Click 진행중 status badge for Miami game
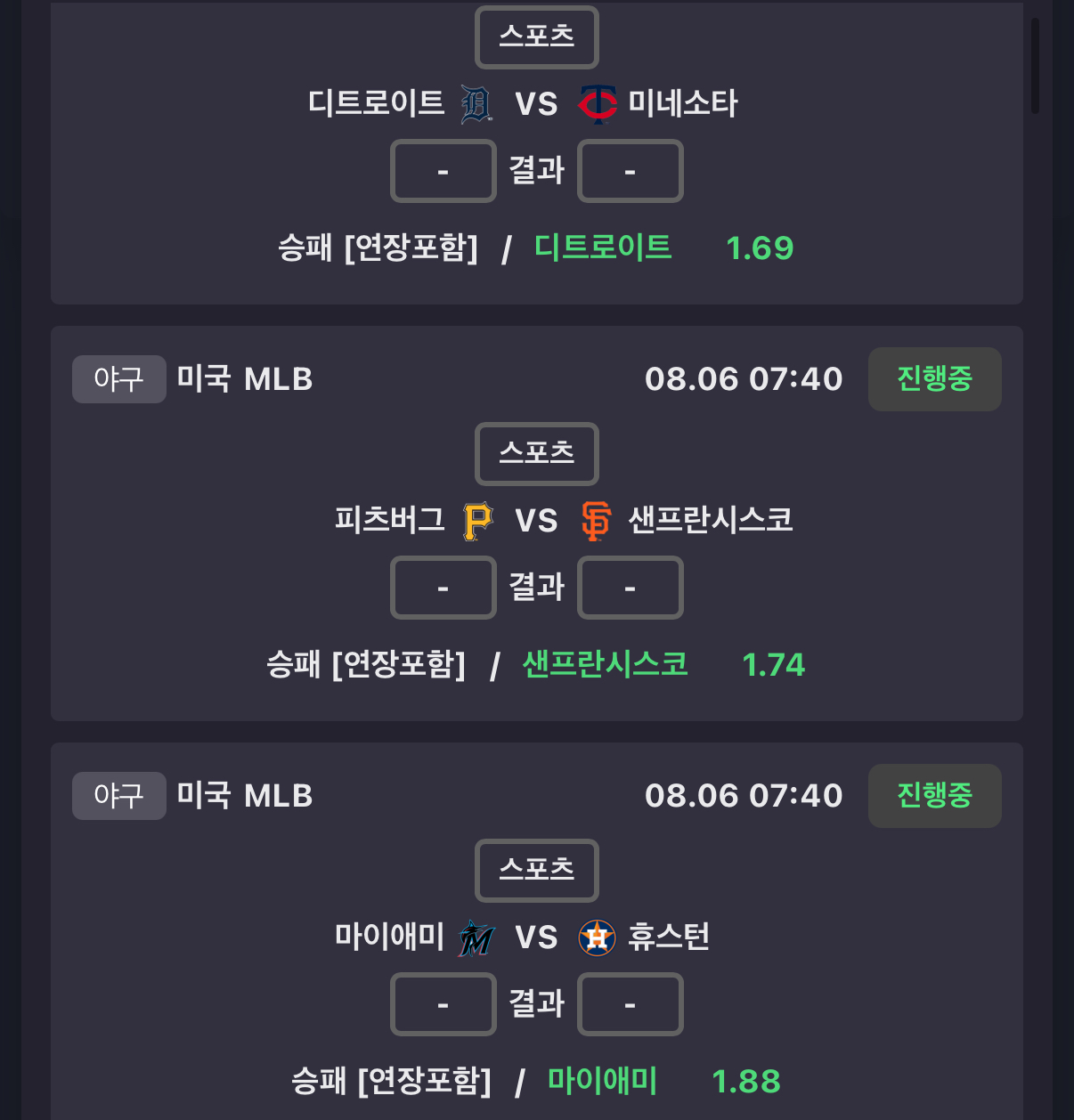Viewport: 1074px width, 1120px height. [x=934, y=796]
